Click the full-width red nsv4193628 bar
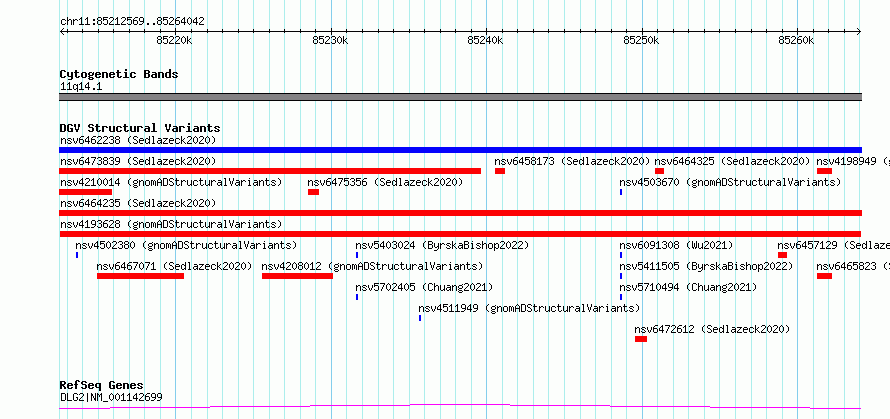The image size is (890, 419). [460, 234]
